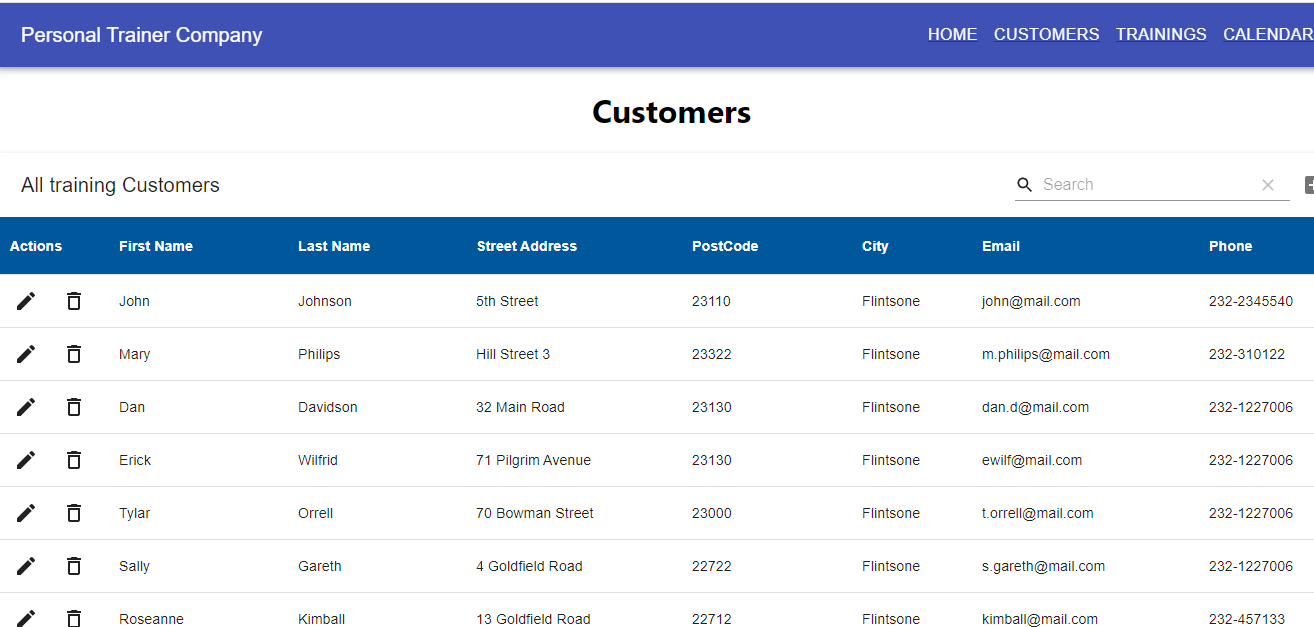The height and width of the screenshot is (627, 1314).
Task: Focus the Search input field
Action: 1148,185
